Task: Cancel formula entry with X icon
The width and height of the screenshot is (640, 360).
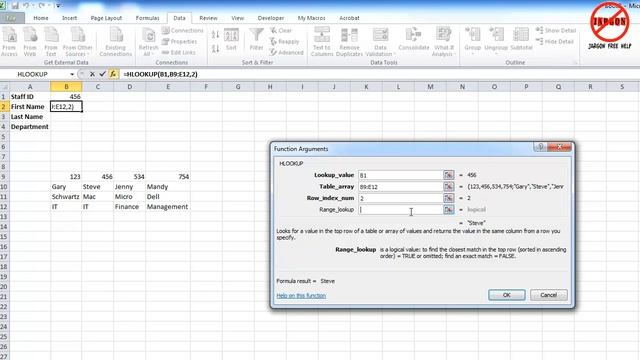Action: click(x=92, y=74)
